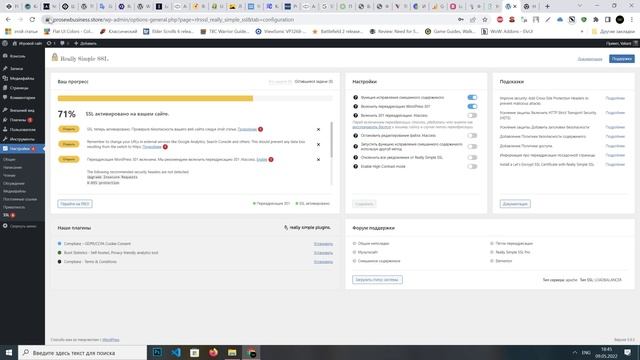Dismiss the first progress notice with X
This screenshot has width=640, height=360.
[x=318, y=129]
